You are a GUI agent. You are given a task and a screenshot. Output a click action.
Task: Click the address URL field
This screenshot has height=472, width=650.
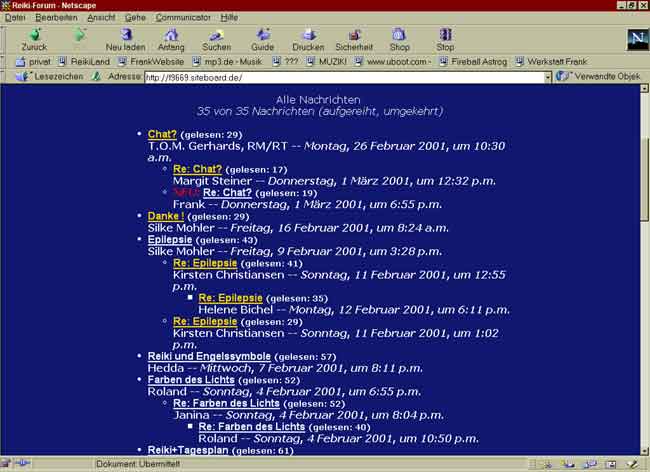coord(344,77)
